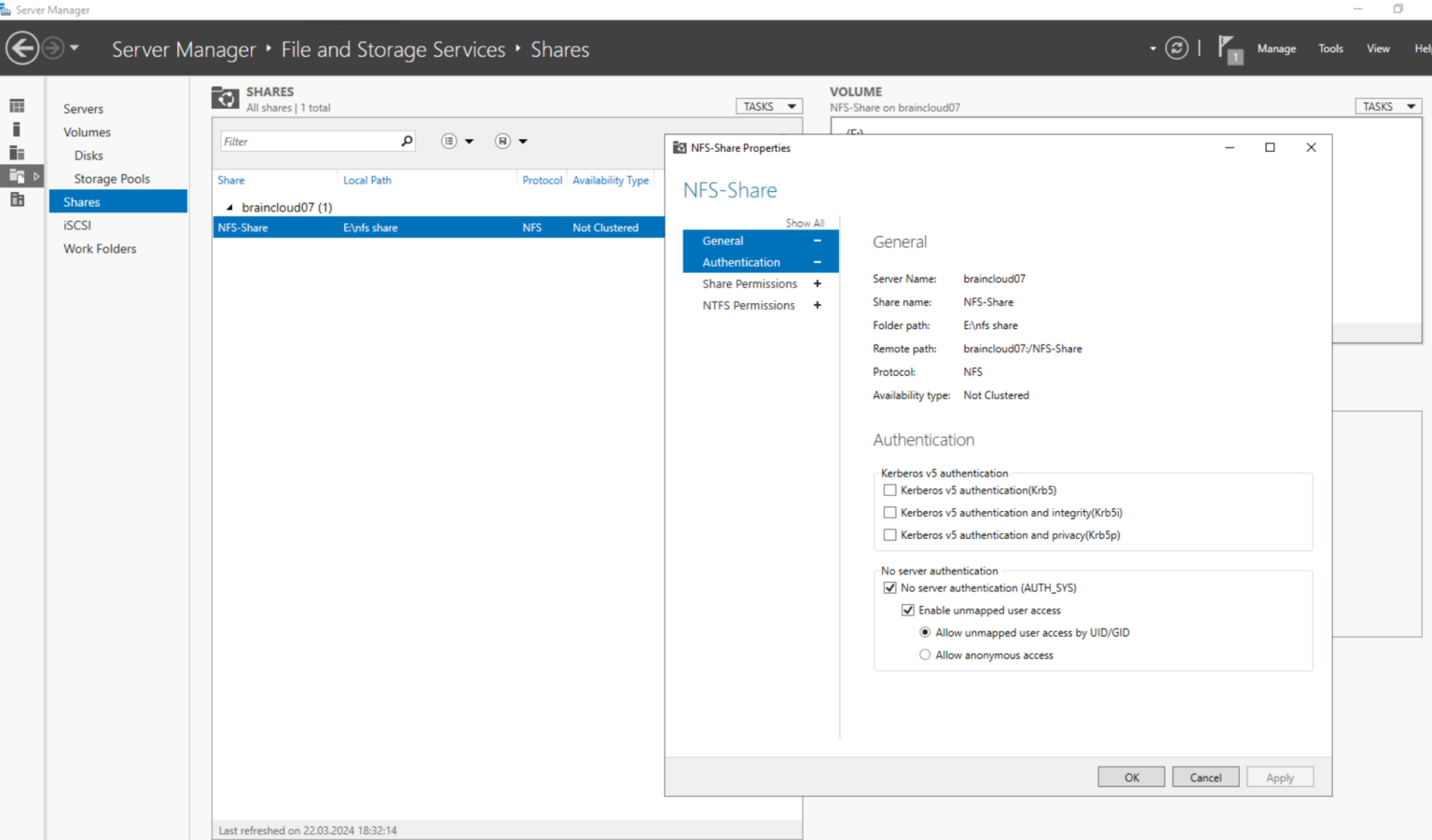The image size is (1432, 840).
Task: Click the list view icon beside the filter
Action: tap(448, 141)
